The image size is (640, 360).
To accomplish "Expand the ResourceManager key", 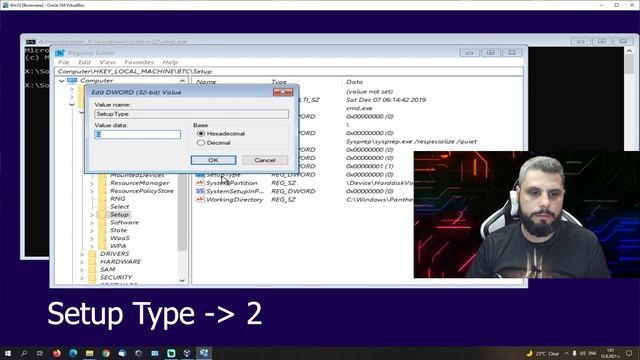I will [91, 183].
